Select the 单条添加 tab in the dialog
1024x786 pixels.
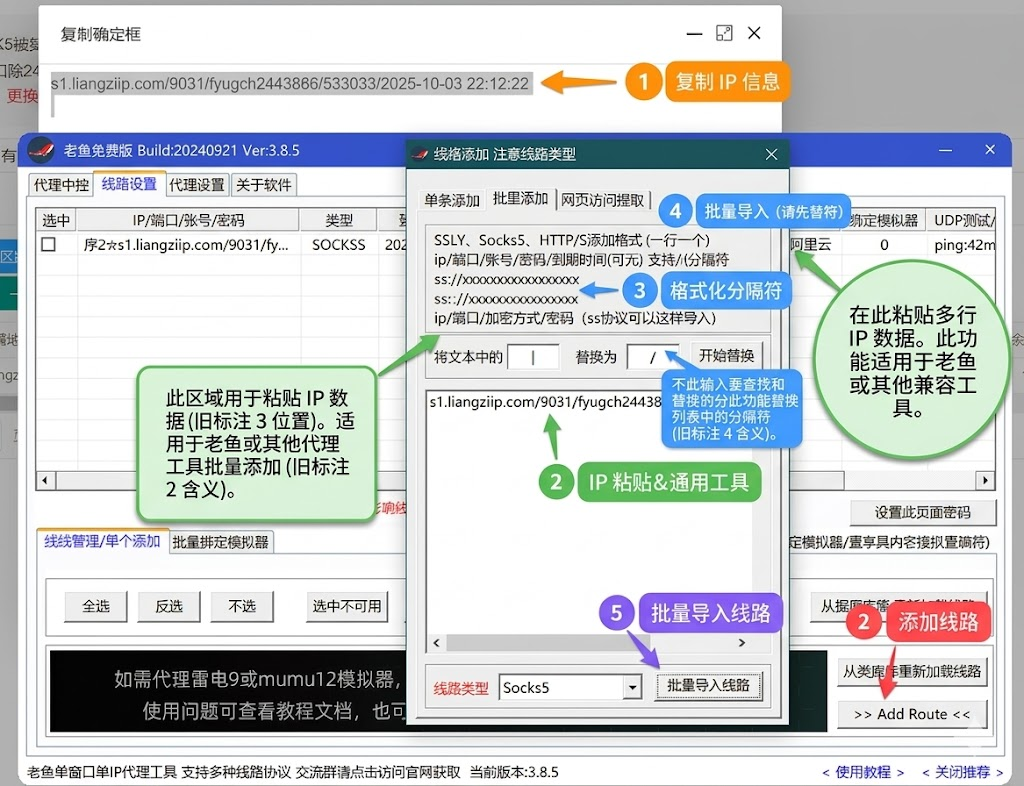click(451, 200)
